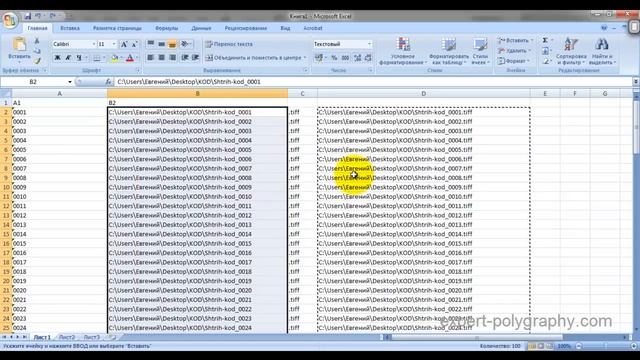Open the insert function fx dialog

(108, 82)
